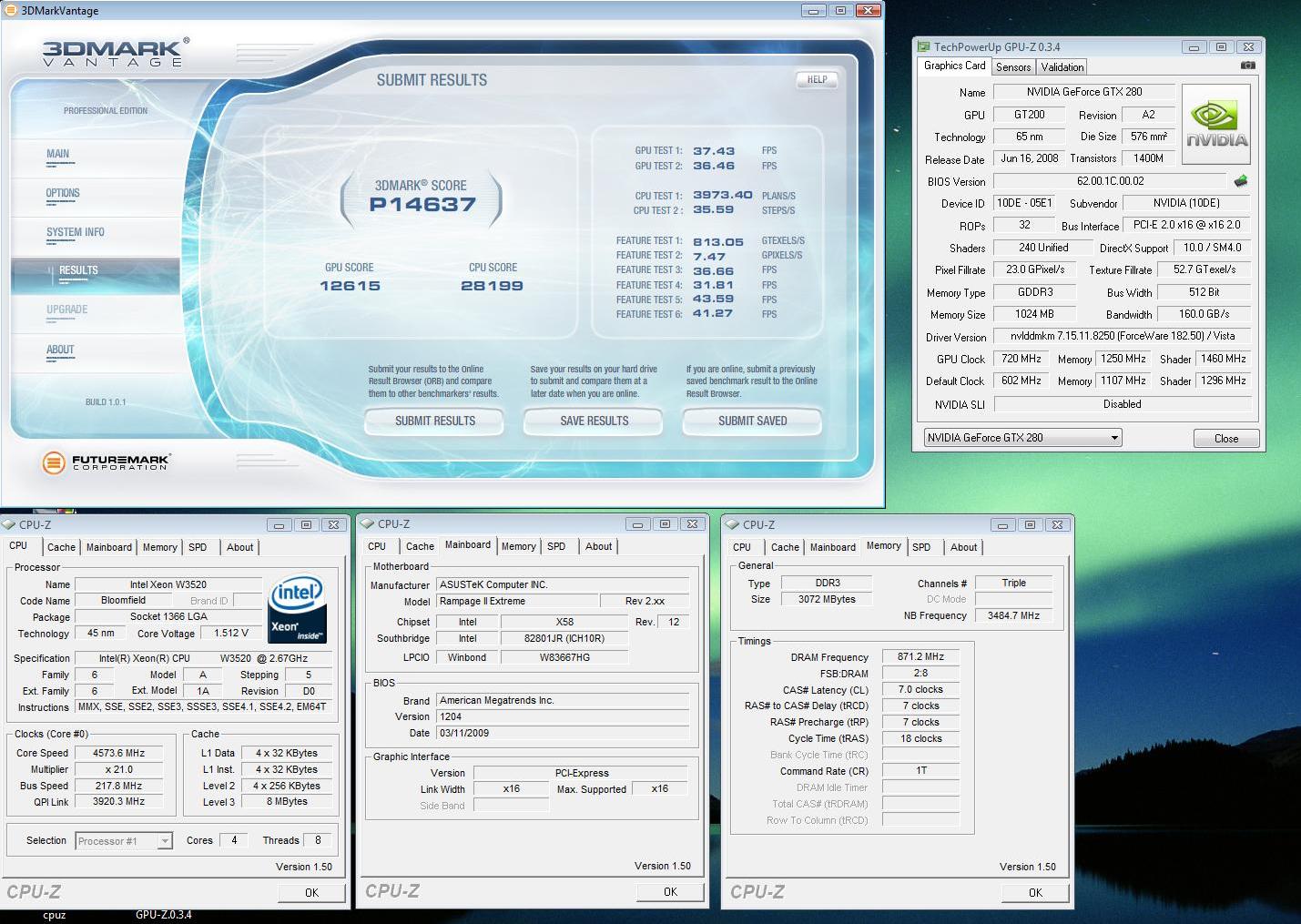Click the GPU Clock 720 MHz field
This screenshot has width=1301, height=924.
[1021, 360]
